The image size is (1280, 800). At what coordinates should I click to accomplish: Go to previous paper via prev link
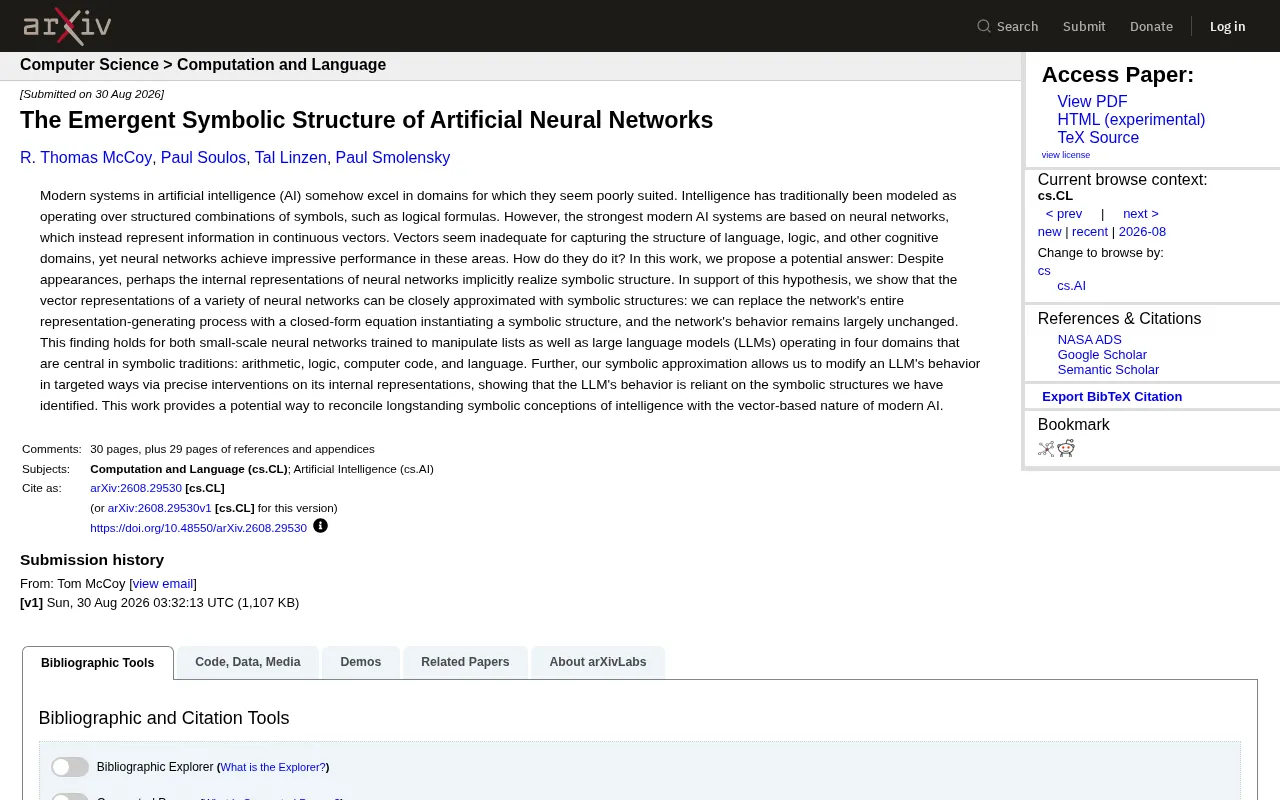point(1064,214)
